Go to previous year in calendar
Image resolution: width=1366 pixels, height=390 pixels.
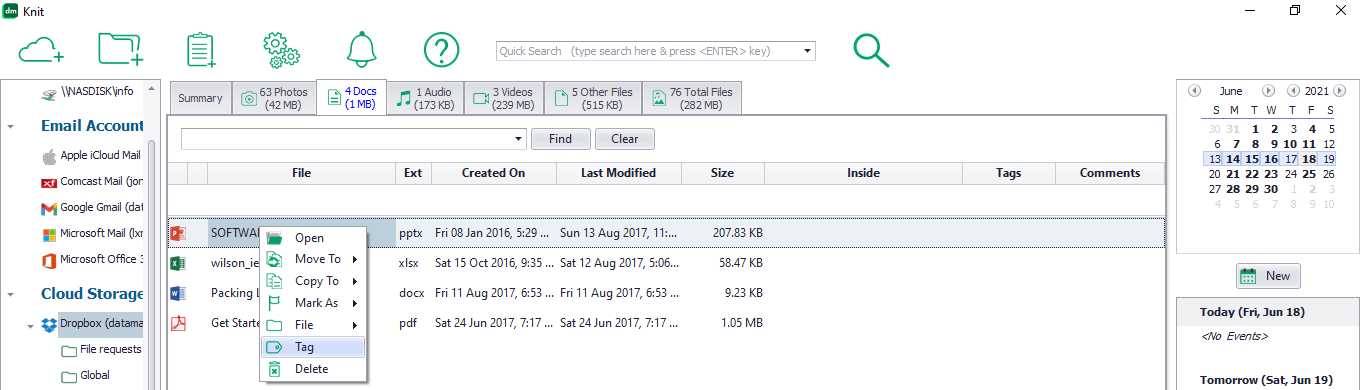1293,91
